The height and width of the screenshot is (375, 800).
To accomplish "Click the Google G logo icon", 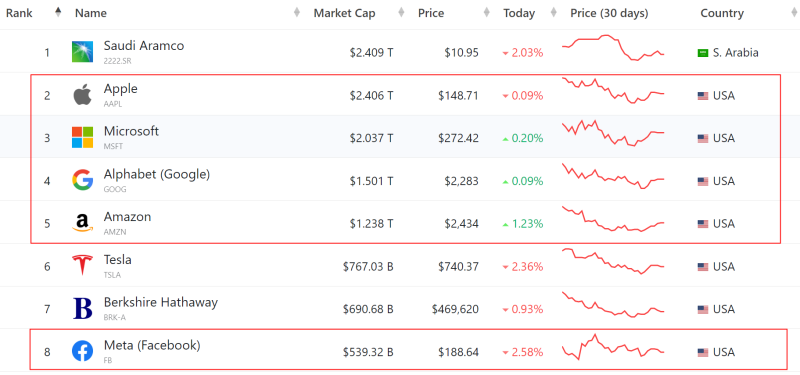I will click(x=83, y=181).
